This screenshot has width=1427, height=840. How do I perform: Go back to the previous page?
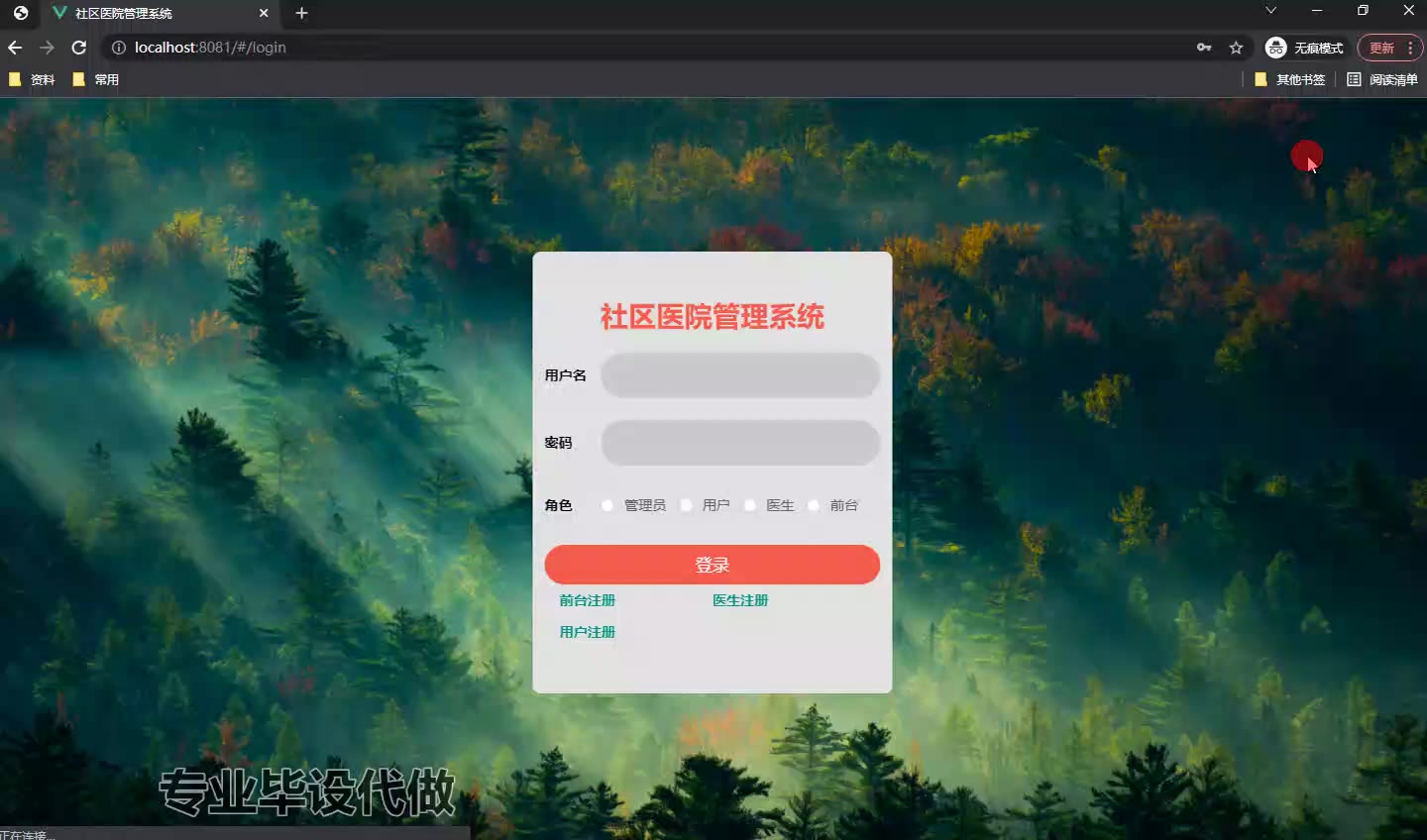[15, 48]
